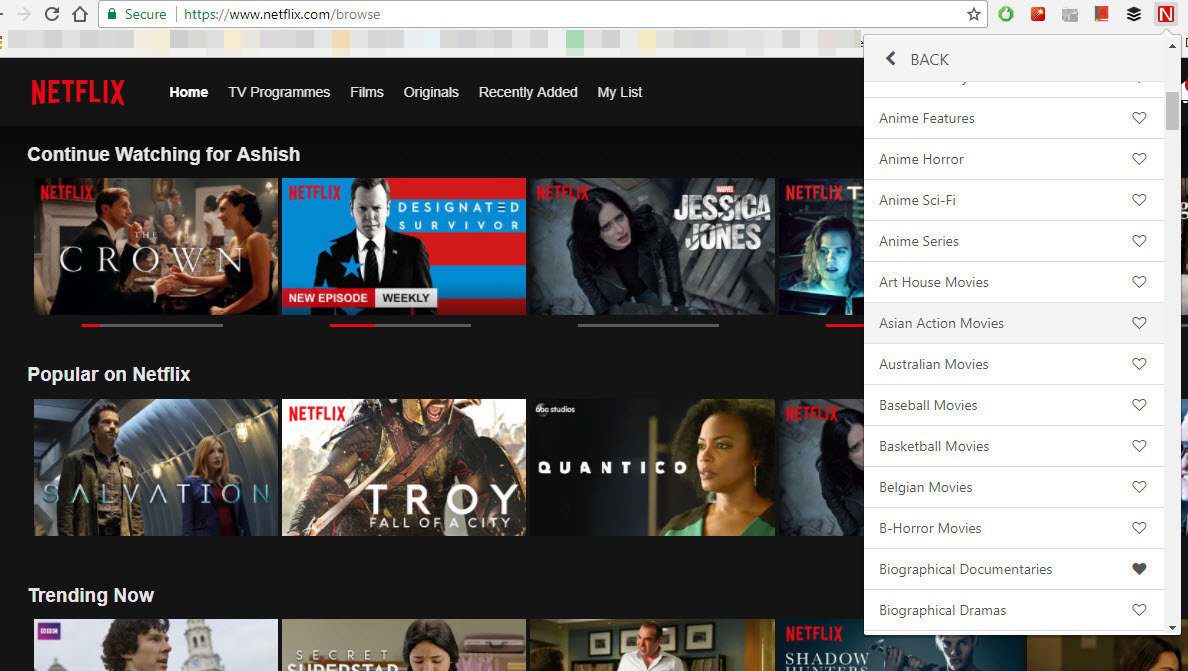
Task: Open Asian Action Movies category
Action: [941, 323]
